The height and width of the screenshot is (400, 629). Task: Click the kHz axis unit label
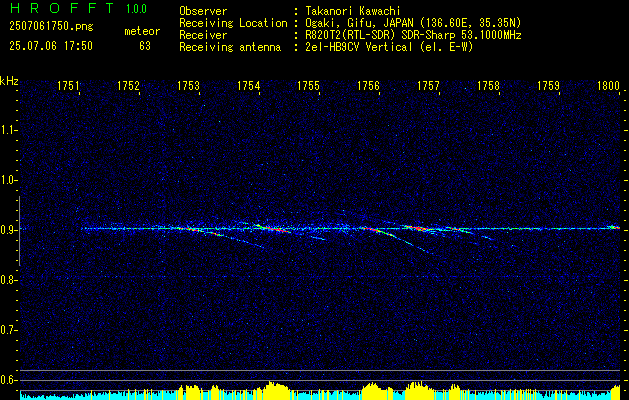[x=9, y=81]
